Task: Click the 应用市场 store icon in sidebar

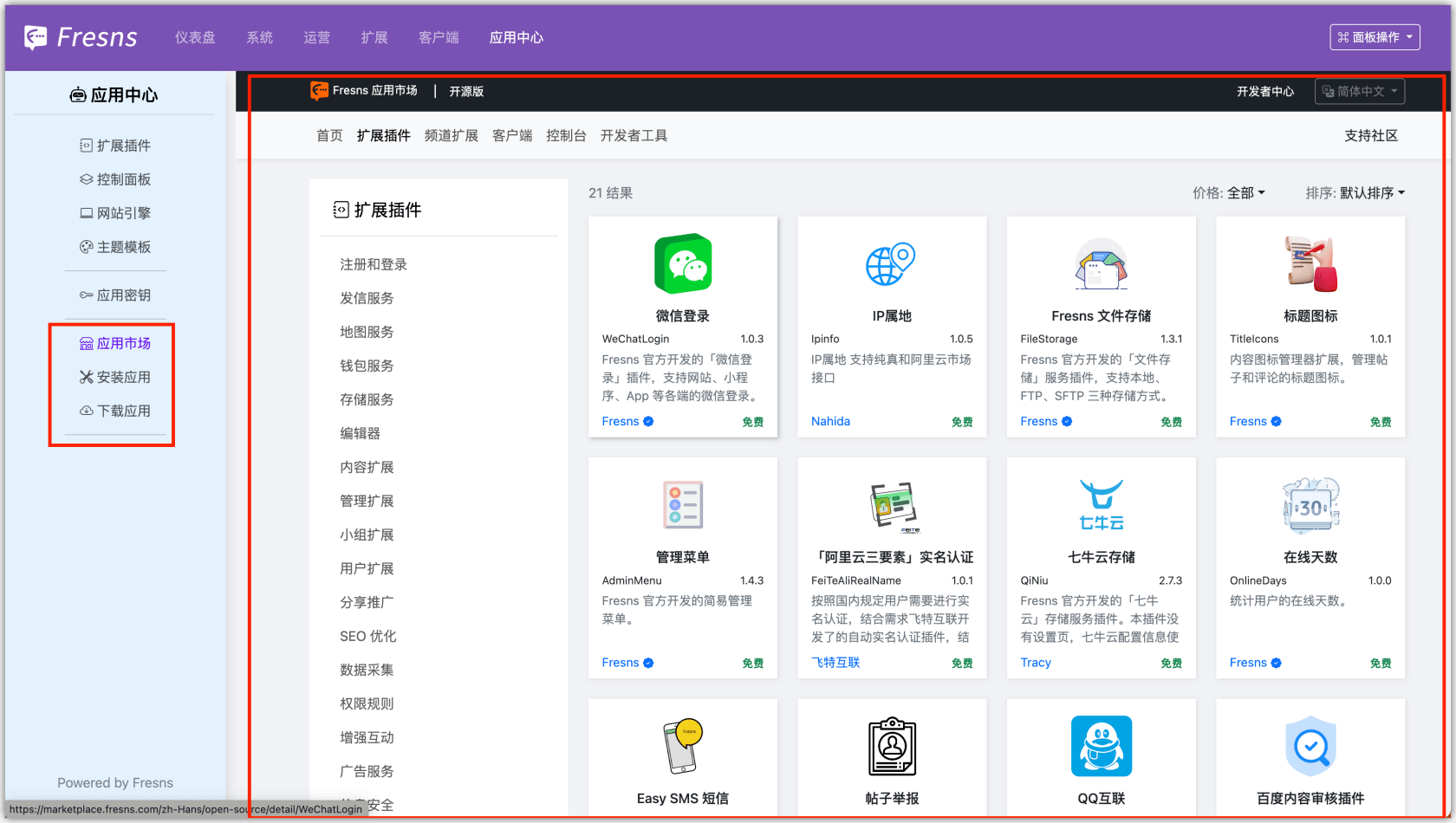Action: pyautogui.click(x=87, y=344)
